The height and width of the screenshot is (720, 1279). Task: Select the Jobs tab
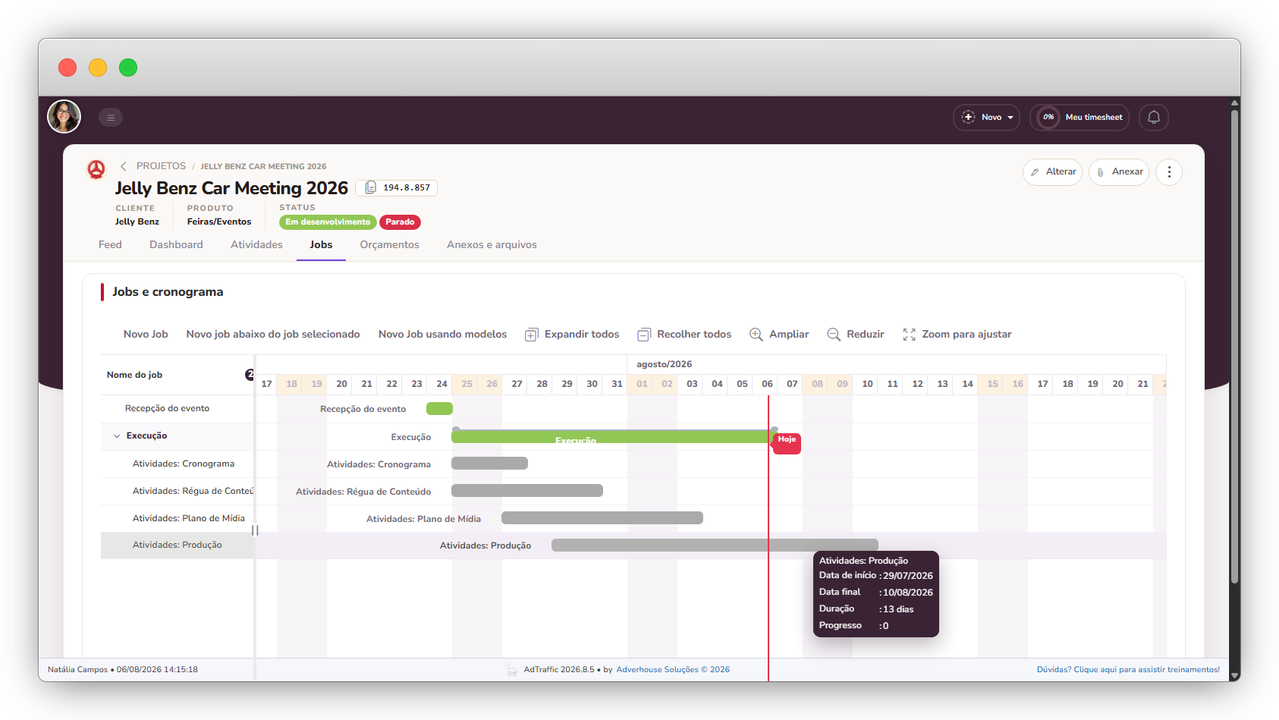[x=321, y=245]
